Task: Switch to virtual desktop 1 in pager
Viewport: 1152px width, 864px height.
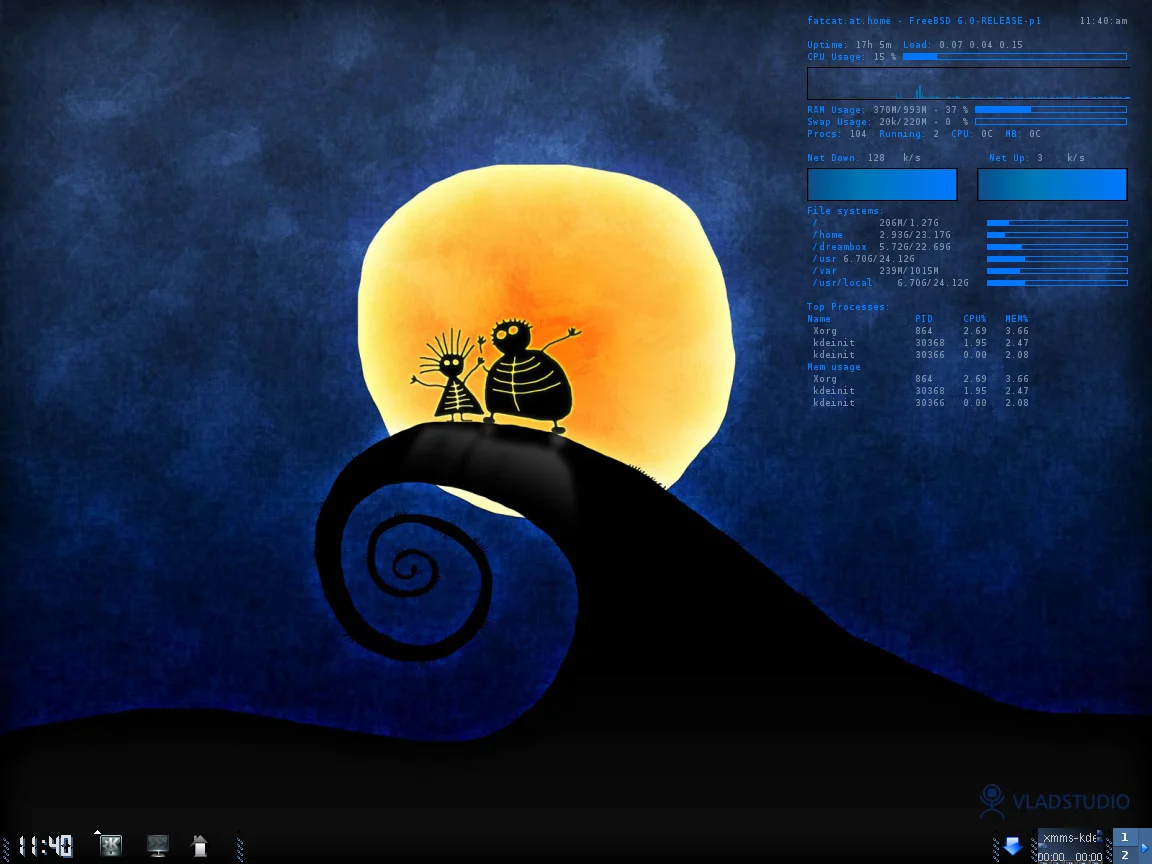Action: coord(1124,837)
